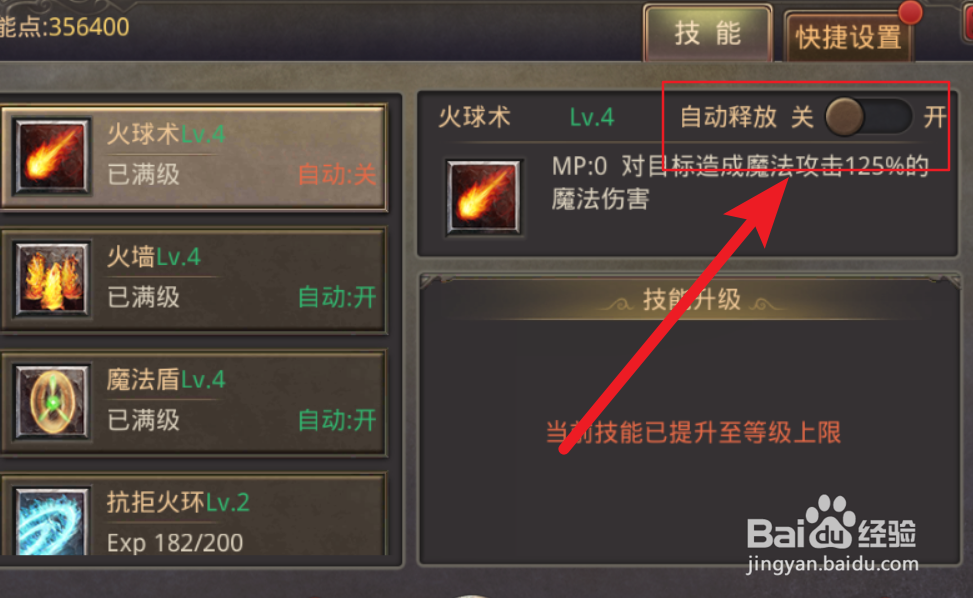973x598 pixels.
Task: Click the 技能点 356400 counter
Action: [x=65, y=27]
